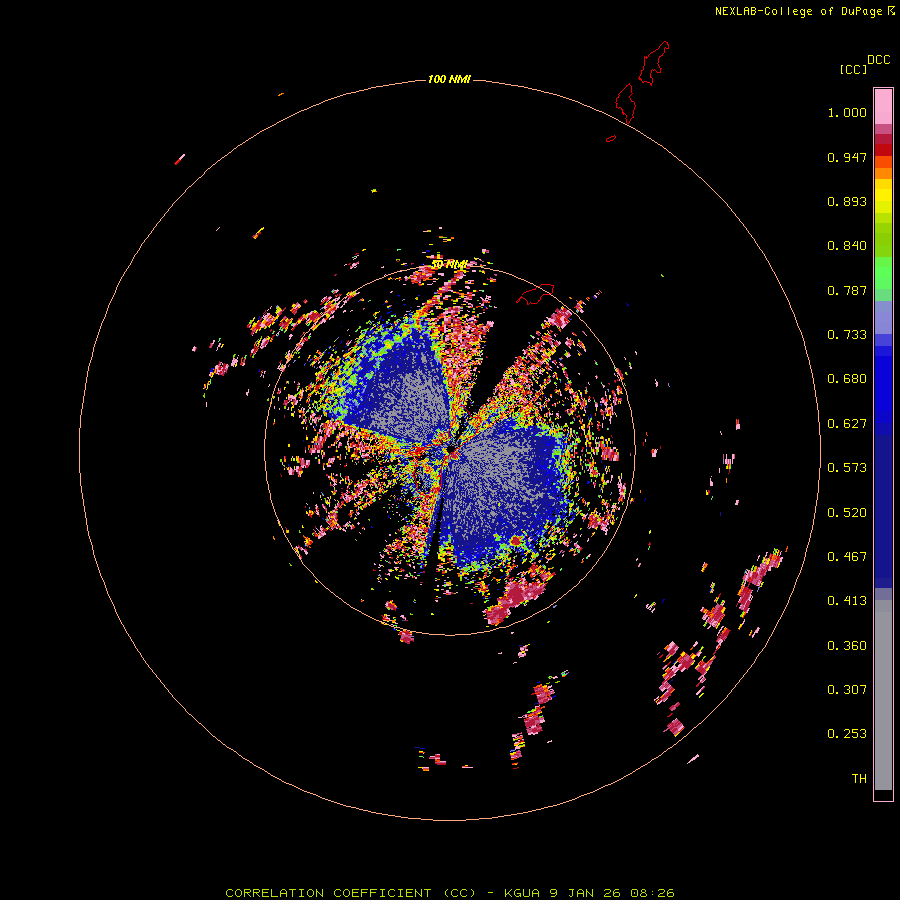The width and height of the screenshot is (900, 900).
Task: Click the DCC label above the color bar
Action: (x=879, y=60)
